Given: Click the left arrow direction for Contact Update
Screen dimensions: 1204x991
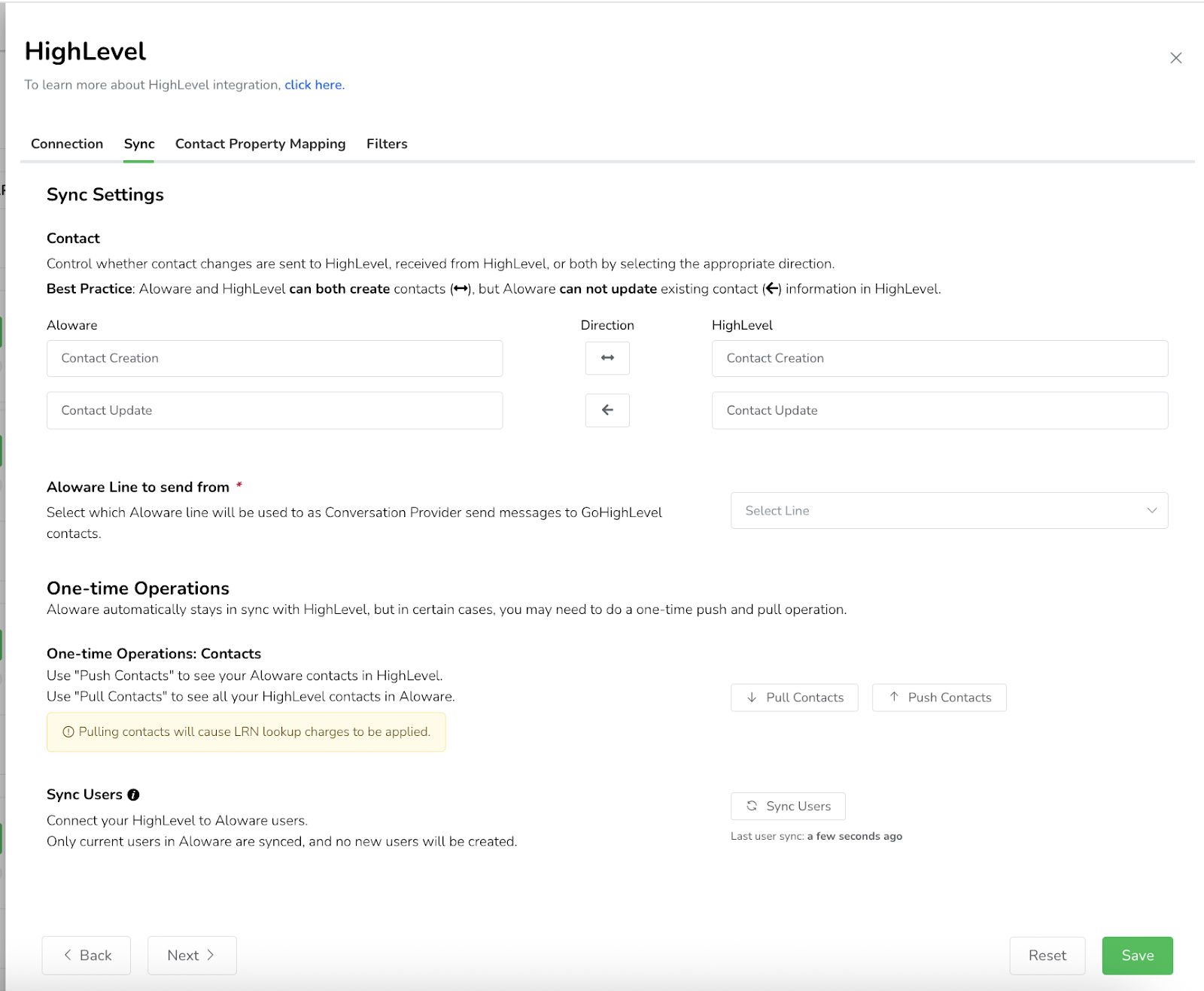Looking at the screenshot, I should click(x=607, y=410).
